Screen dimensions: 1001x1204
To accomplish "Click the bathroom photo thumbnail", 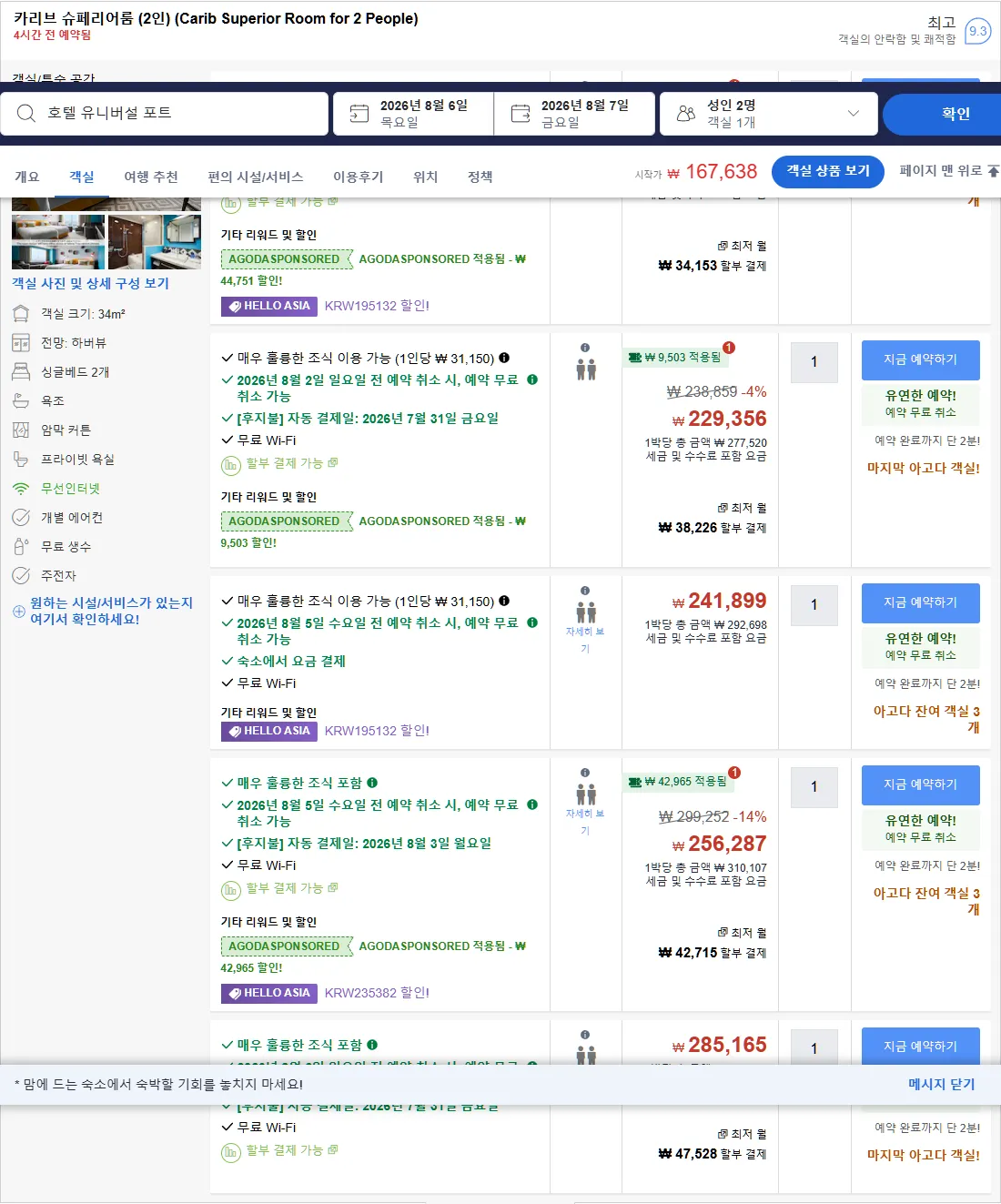I will click(155, 242).
